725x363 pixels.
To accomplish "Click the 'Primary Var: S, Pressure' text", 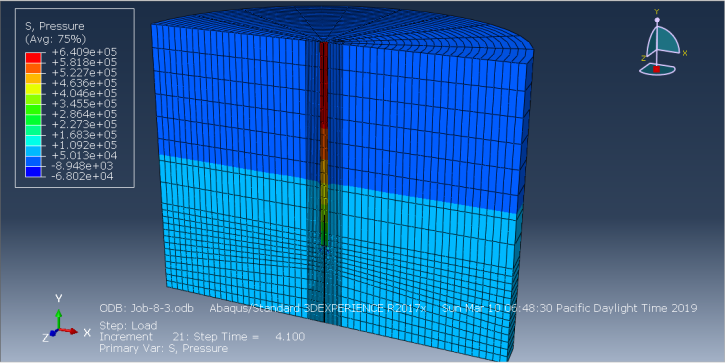I will tap(164, 348).
